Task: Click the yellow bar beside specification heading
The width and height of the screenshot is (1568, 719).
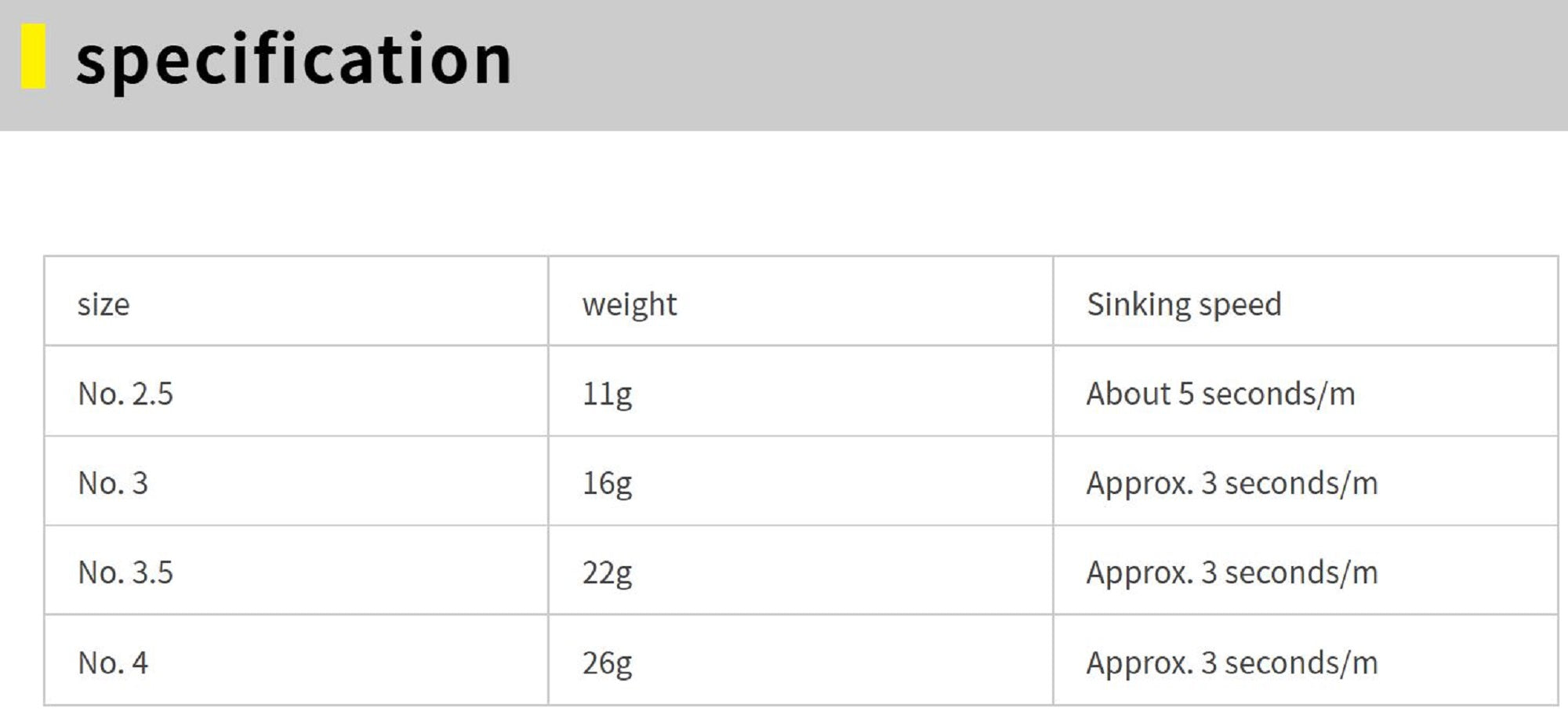Action: 33,56
